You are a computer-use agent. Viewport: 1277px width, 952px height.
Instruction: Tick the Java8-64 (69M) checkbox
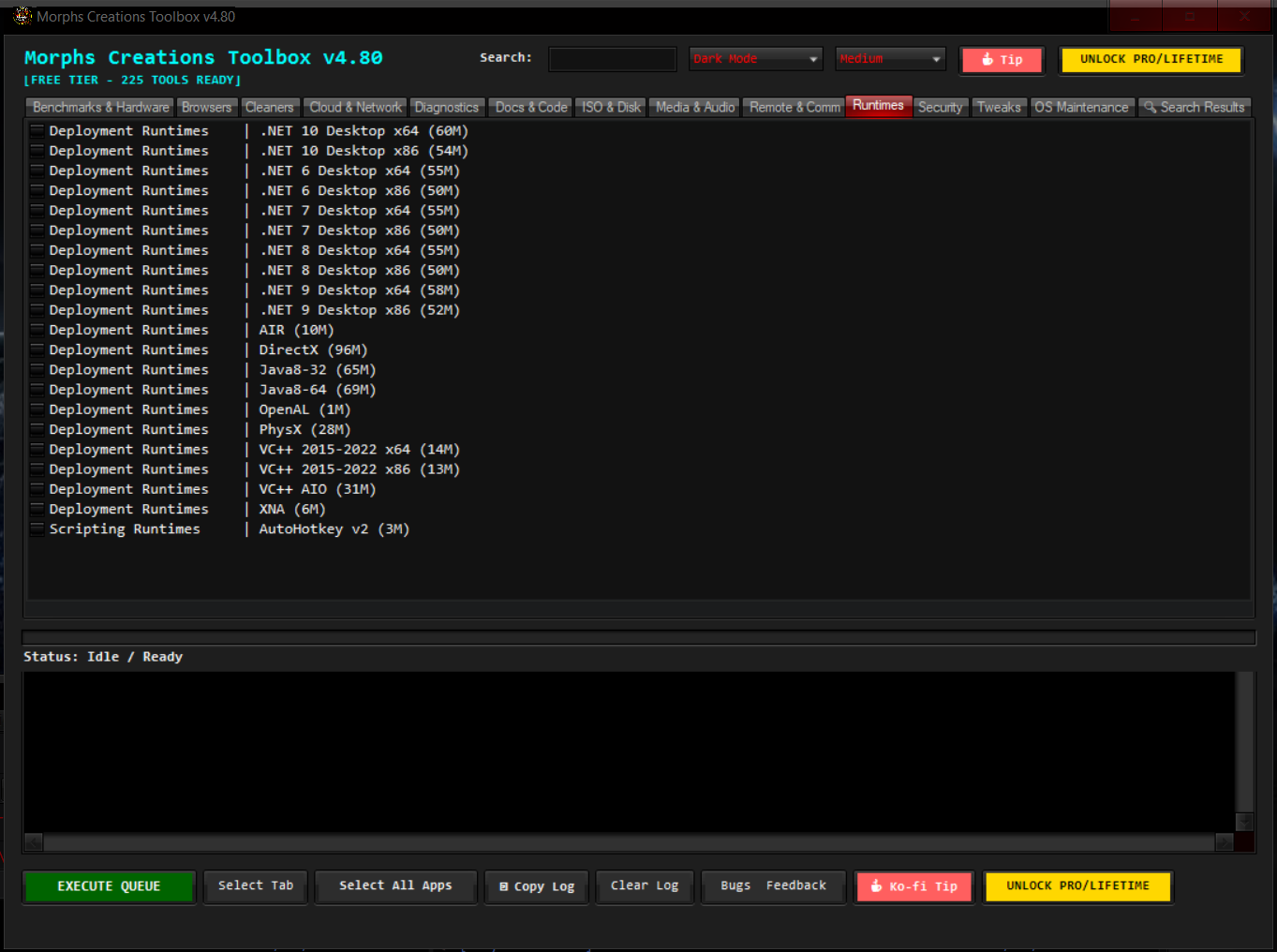point(37,390)
